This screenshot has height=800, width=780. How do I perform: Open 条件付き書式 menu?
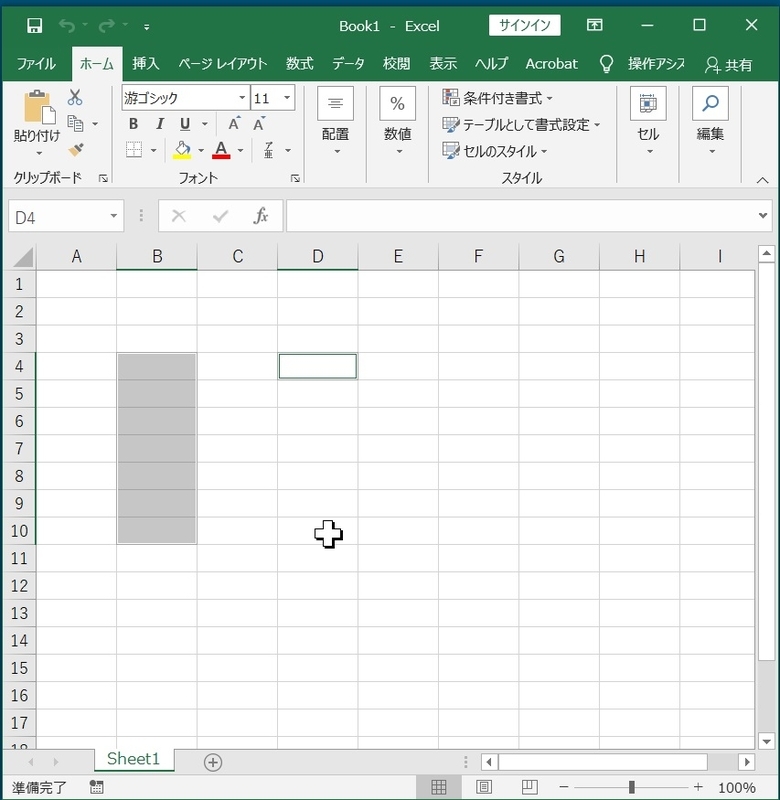[x=497, y=97]
